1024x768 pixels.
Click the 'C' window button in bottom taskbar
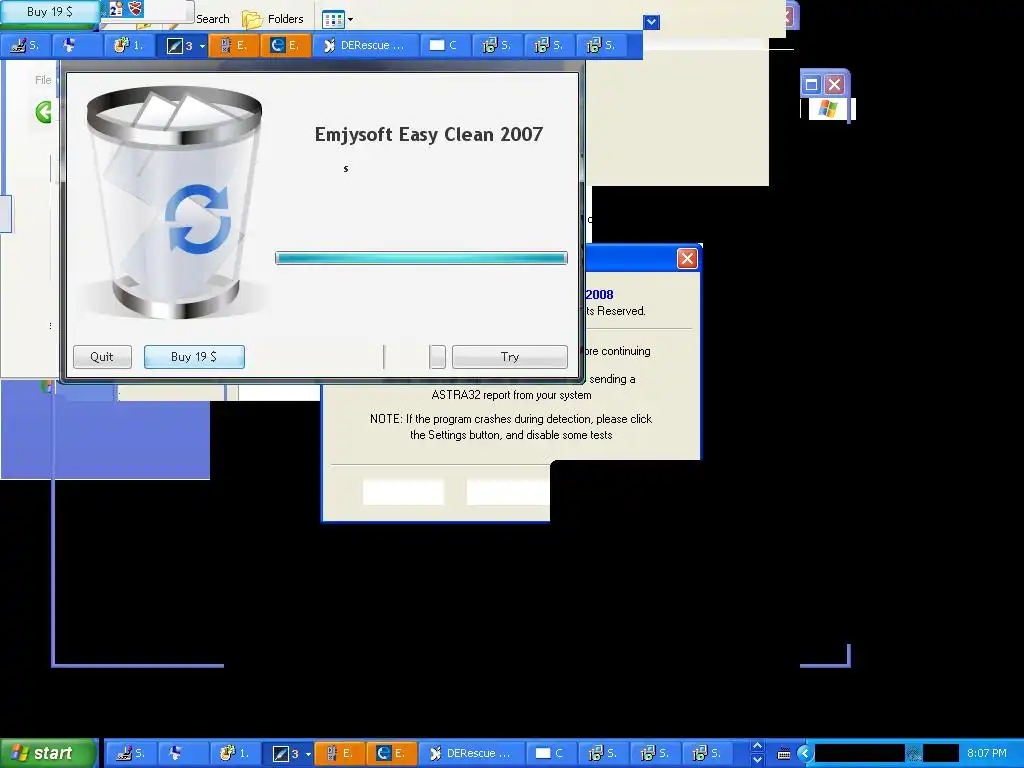550,753
